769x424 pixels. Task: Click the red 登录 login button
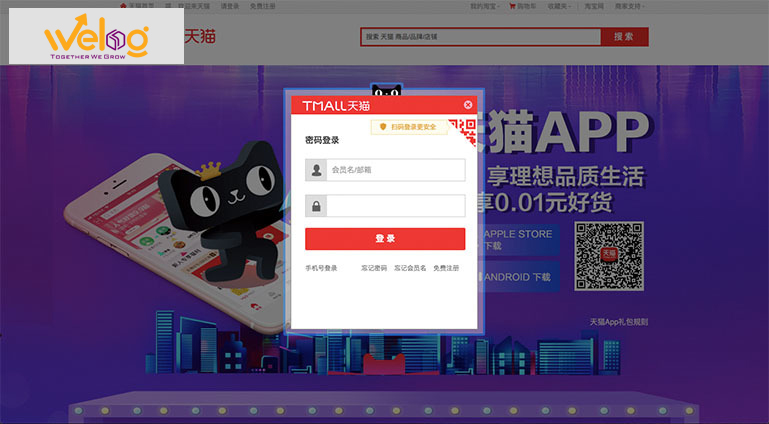click(385, 239)
